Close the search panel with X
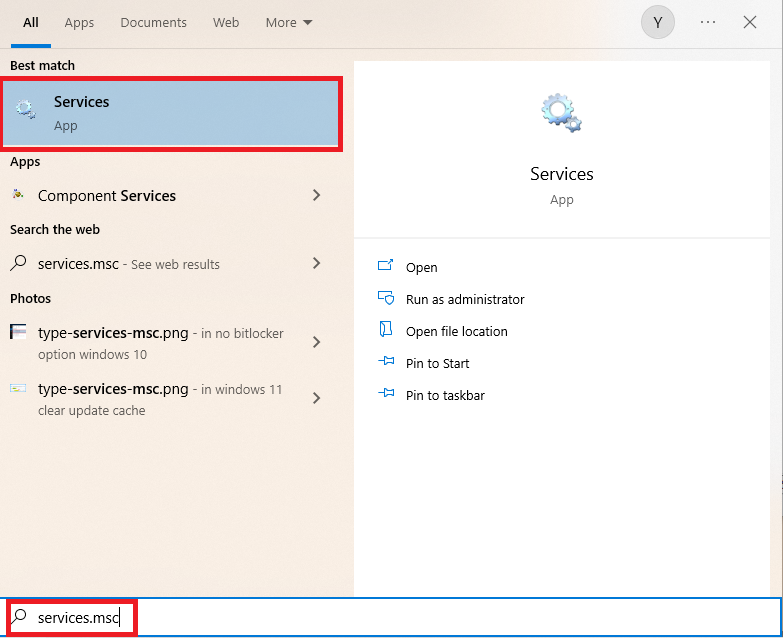Screen dimensions: 783x638 [750, 22]
